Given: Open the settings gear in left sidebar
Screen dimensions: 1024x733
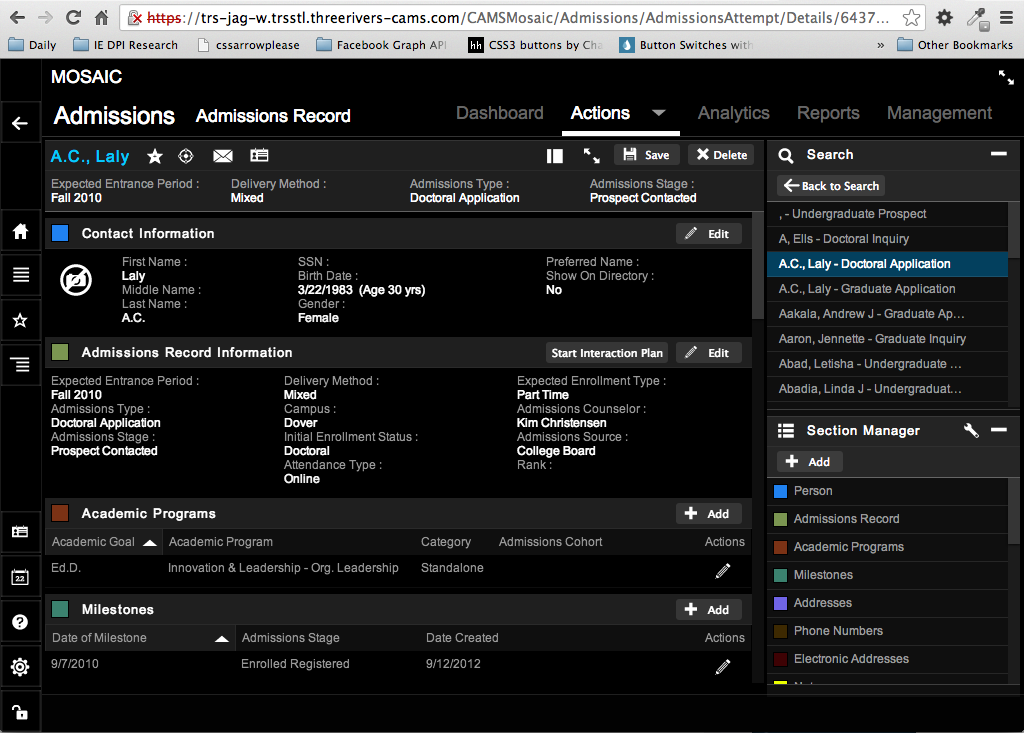Looking at the screenshot, I should point(20,667).
